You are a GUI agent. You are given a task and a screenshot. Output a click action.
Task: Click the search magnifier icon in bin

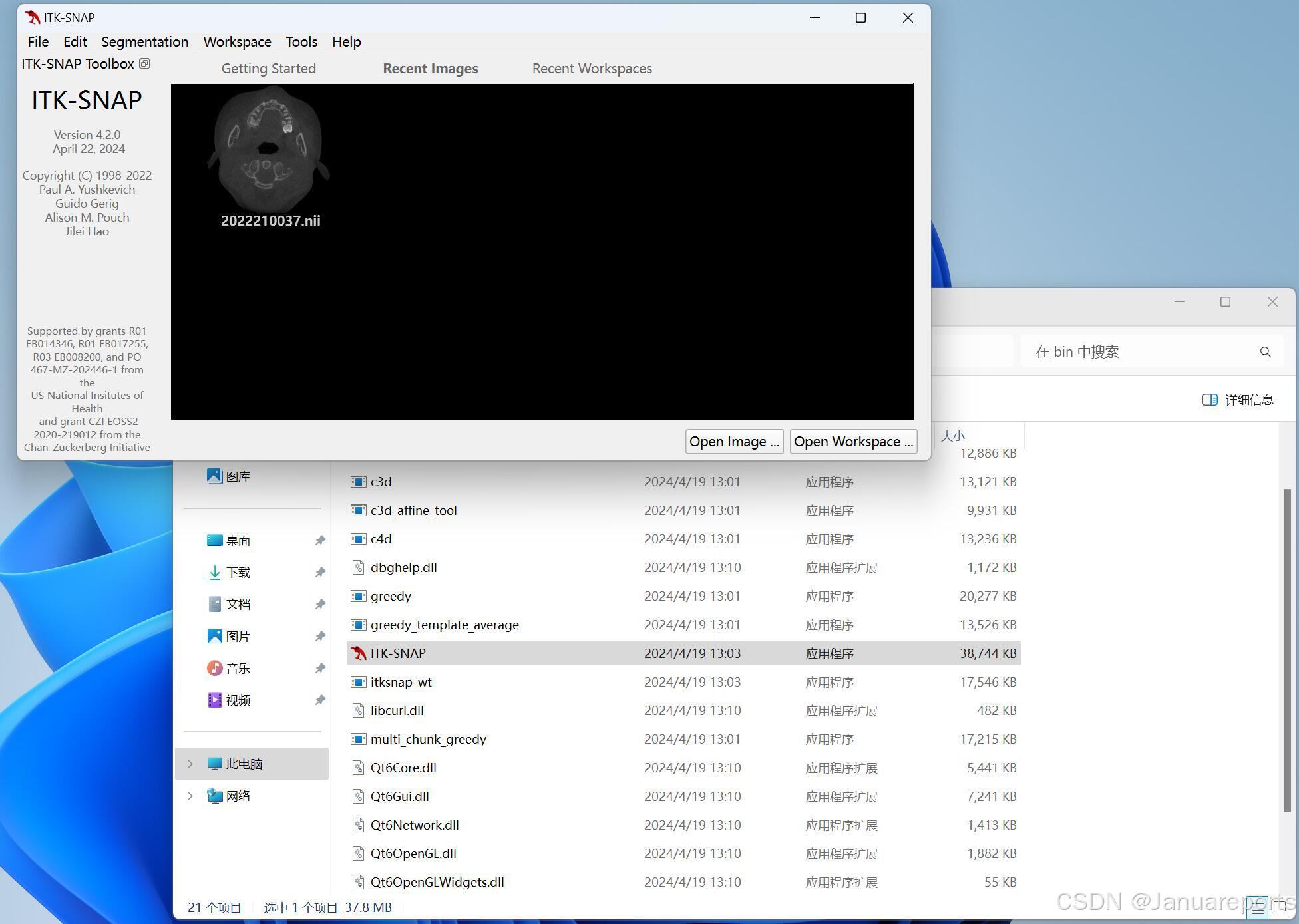click(x=1265, y=352)
